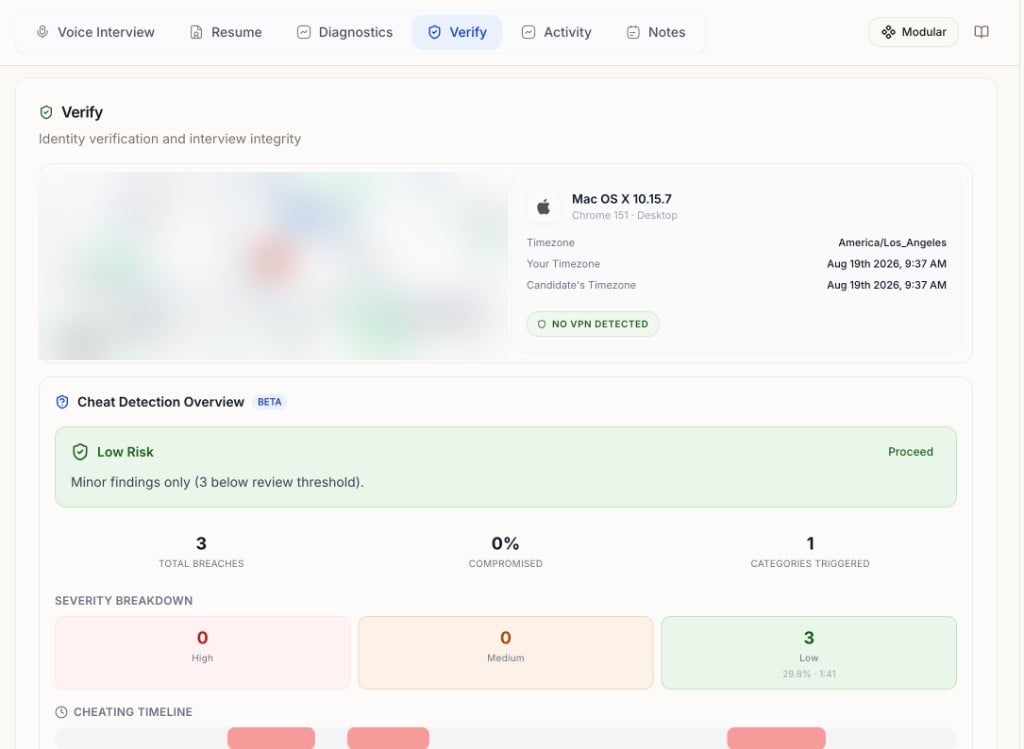Click the Mac OS X 10.15.7 label
The width and height of the screenshot is (1024, 749).
point(622,199)
